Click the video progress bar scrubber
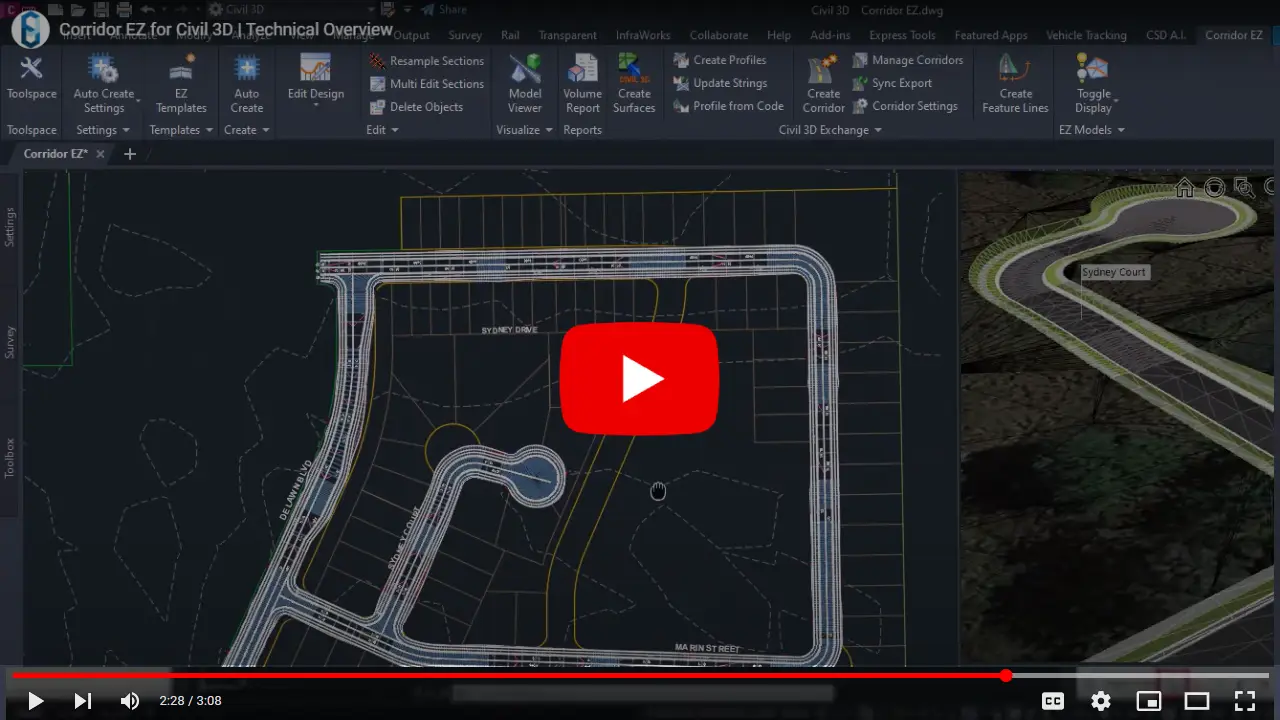The height and width of the screenshot is (720, 1280). click(1006, 676)
